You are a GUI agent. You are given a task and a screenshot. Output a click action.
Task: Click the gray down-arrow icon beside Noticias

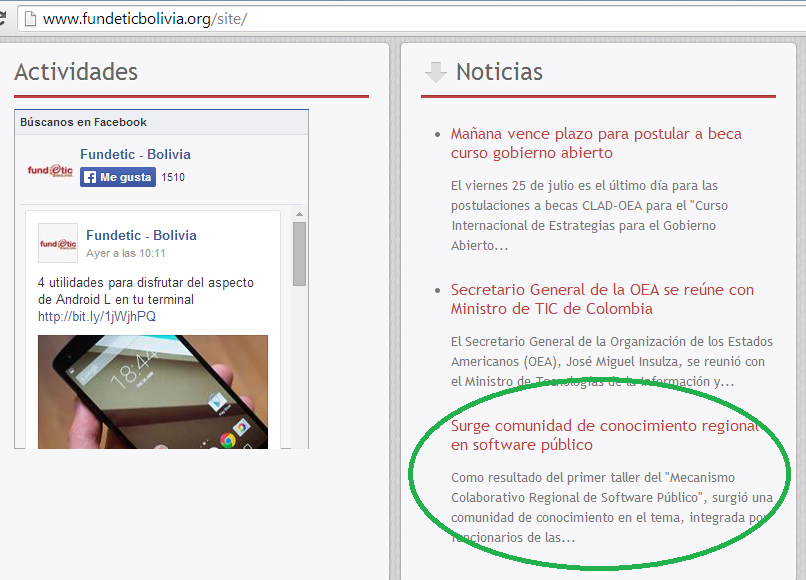click(435, 72)
